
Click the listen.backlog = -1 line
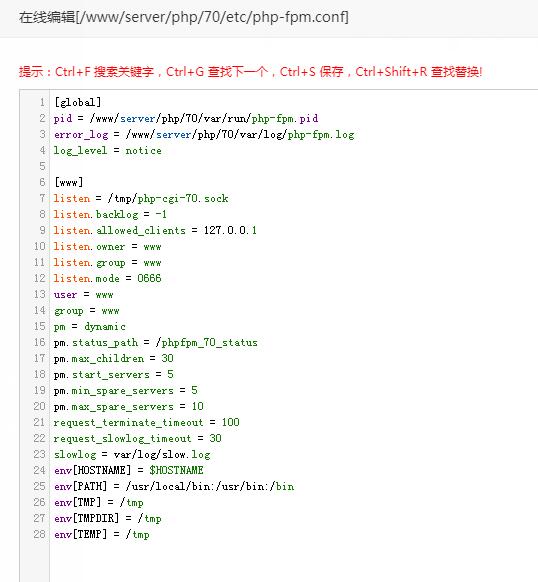click(110, 214)
